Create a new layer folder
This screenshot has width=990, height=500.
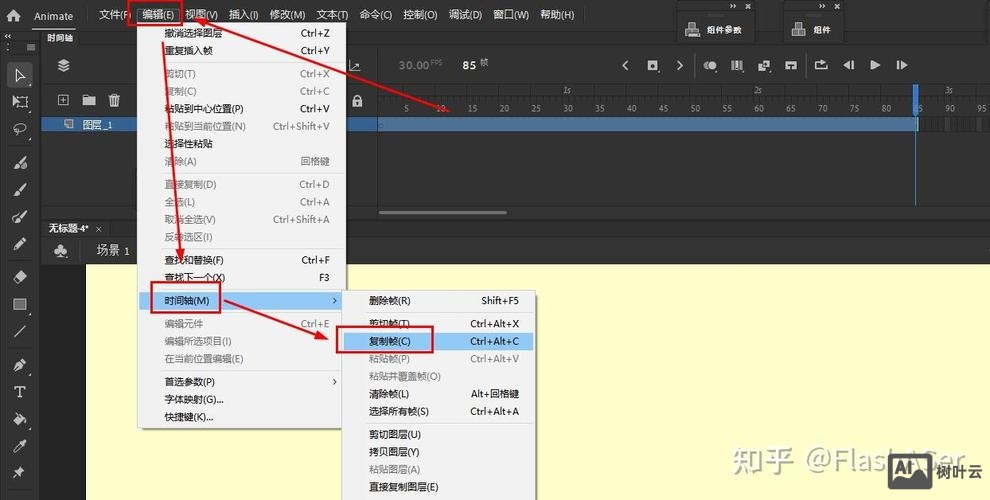(89, 100)
